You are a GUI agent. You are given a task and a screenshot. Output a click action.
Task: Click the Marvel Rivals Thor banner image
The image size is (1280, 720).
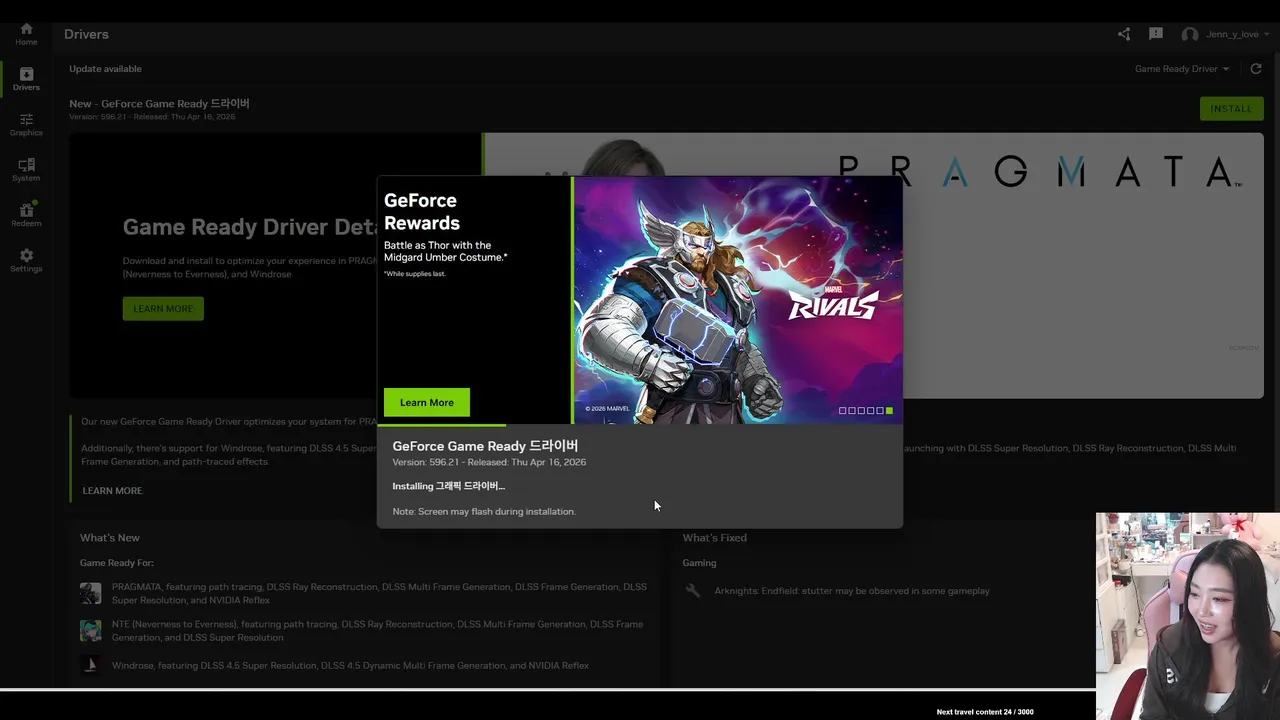pos(738,300)
